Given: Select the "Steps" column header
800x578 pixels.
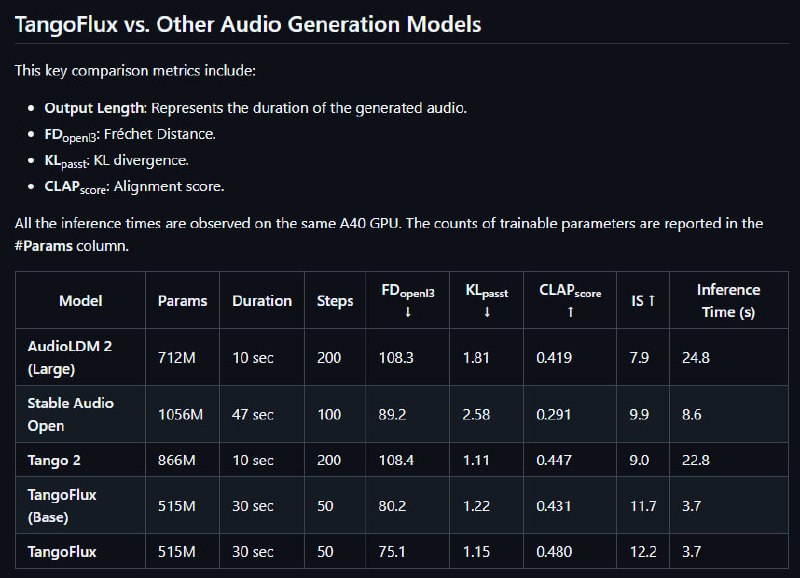Looking at the screenshot, I should [335, 300].
